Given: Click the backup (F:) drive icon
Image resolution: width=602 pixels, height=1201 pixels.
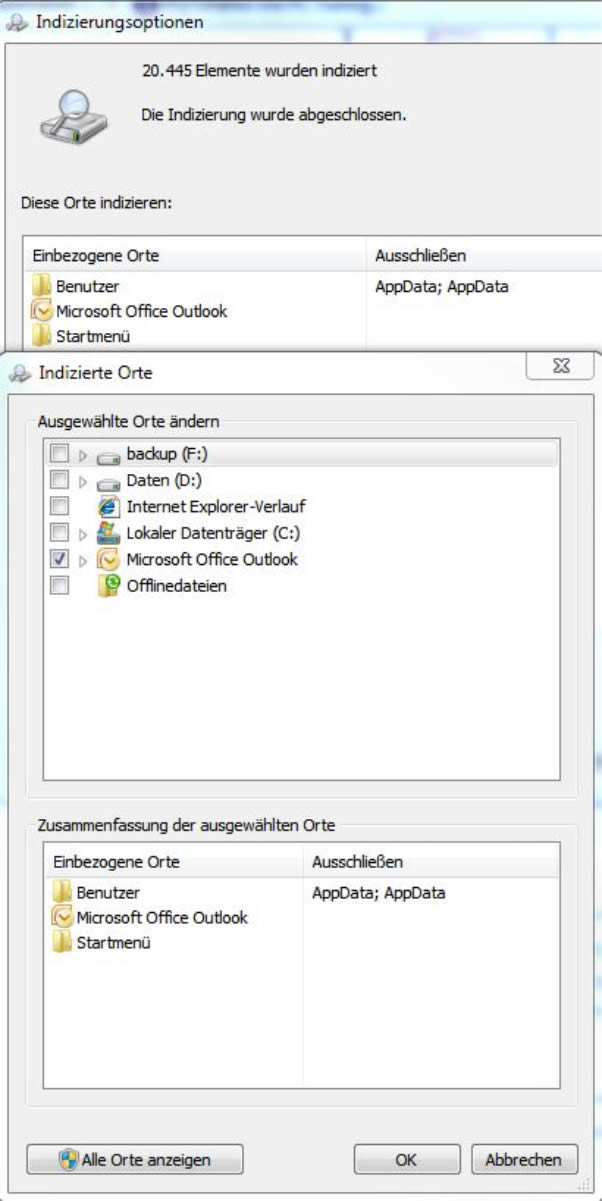Looking at the screenshot, I should click(x=108, y=455).
